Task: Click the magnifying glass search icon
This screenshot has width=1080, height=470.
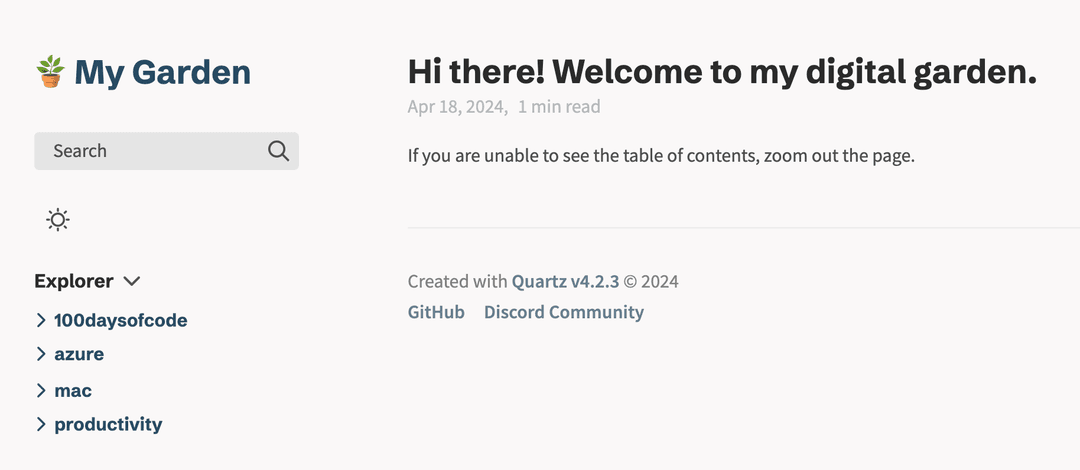Action: (278, 151)
